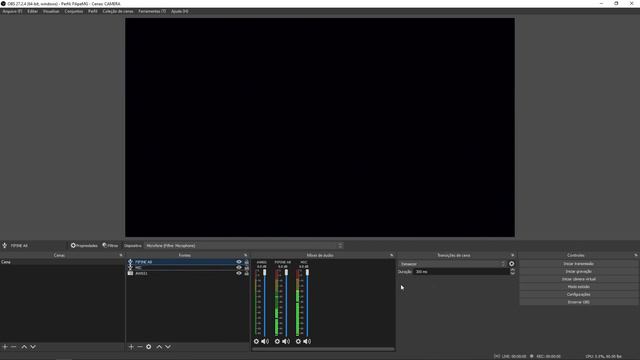The image size is (640, 360).
Task: Undock the Controles panel
Action: [x=636, y=255]
